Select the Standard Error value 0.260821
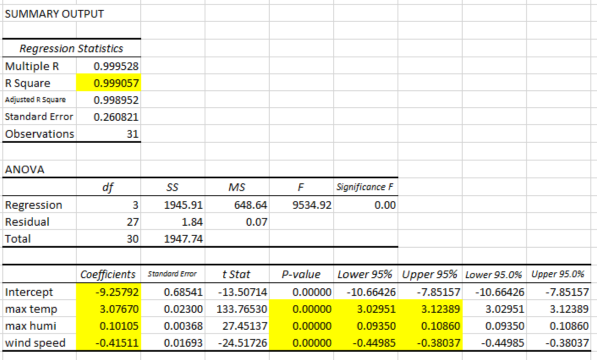The height and width of the screenshot is (360, 597). point(116,117)
